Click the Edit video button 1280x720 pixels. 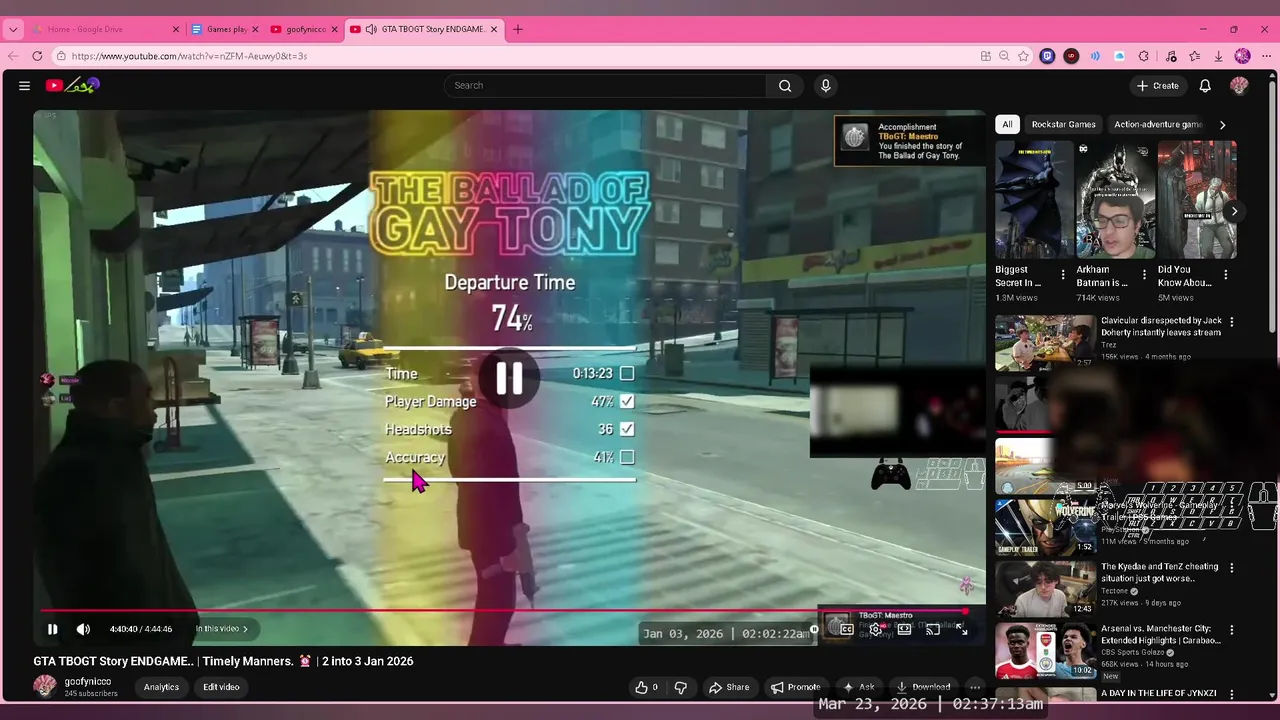pos(221,687)
